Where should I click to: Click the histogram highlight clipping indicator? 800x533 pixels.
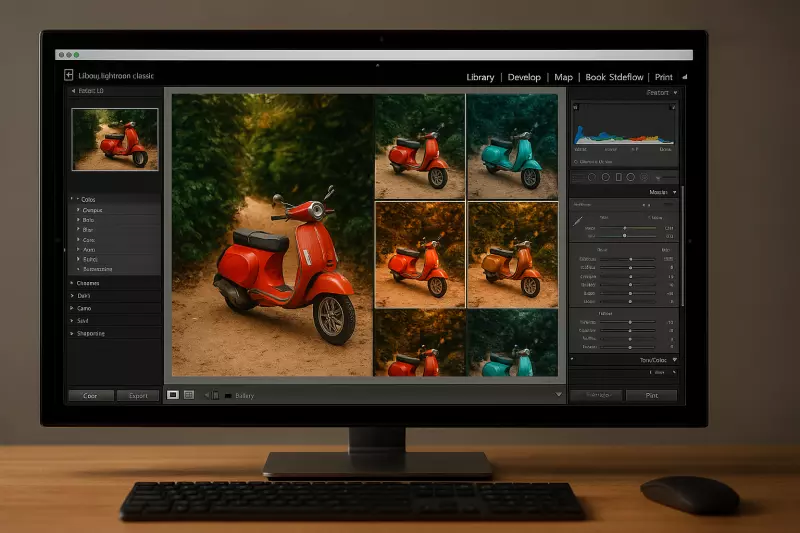click(673, 108)
